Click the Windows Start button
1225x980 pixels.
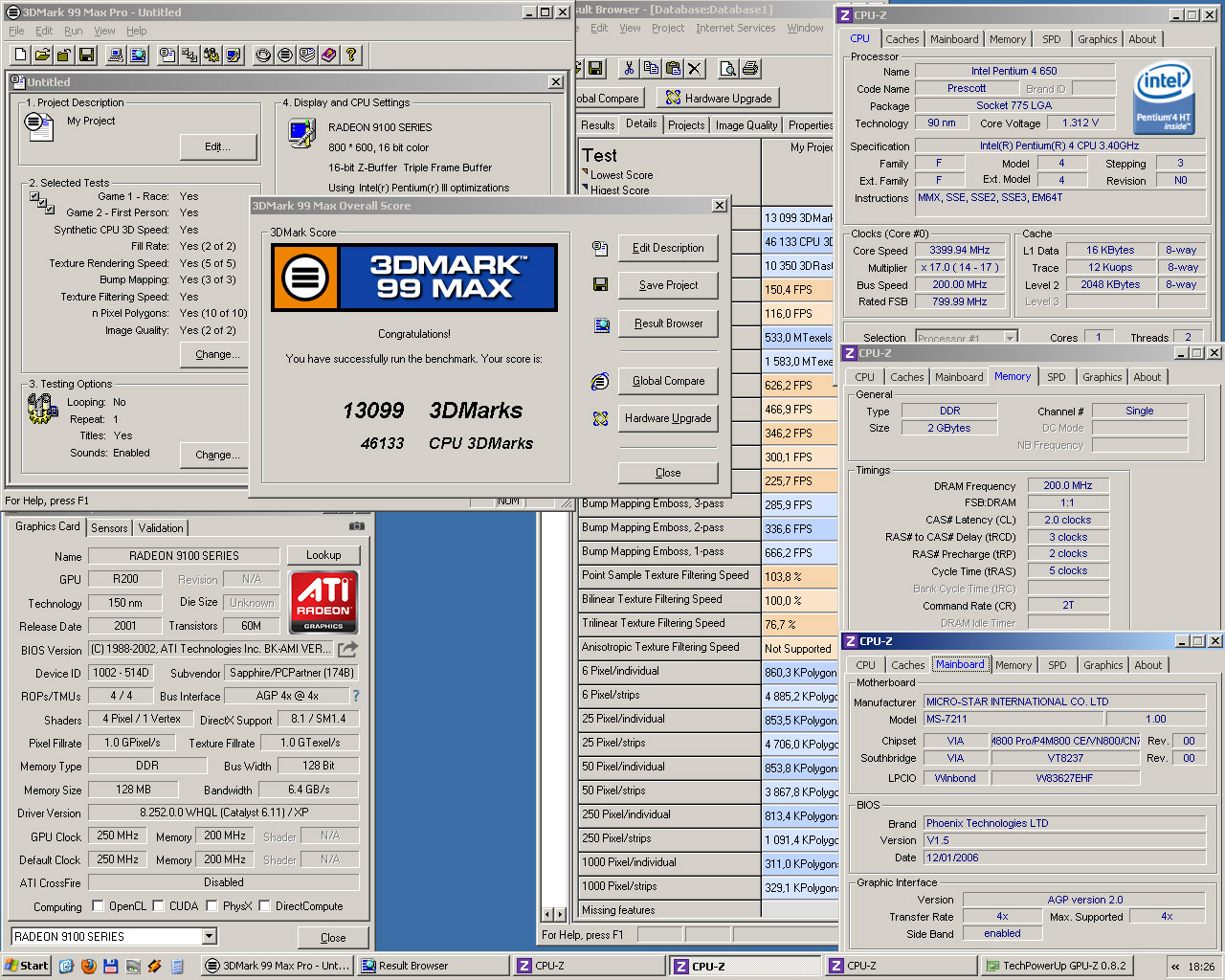tap(27, 966)
